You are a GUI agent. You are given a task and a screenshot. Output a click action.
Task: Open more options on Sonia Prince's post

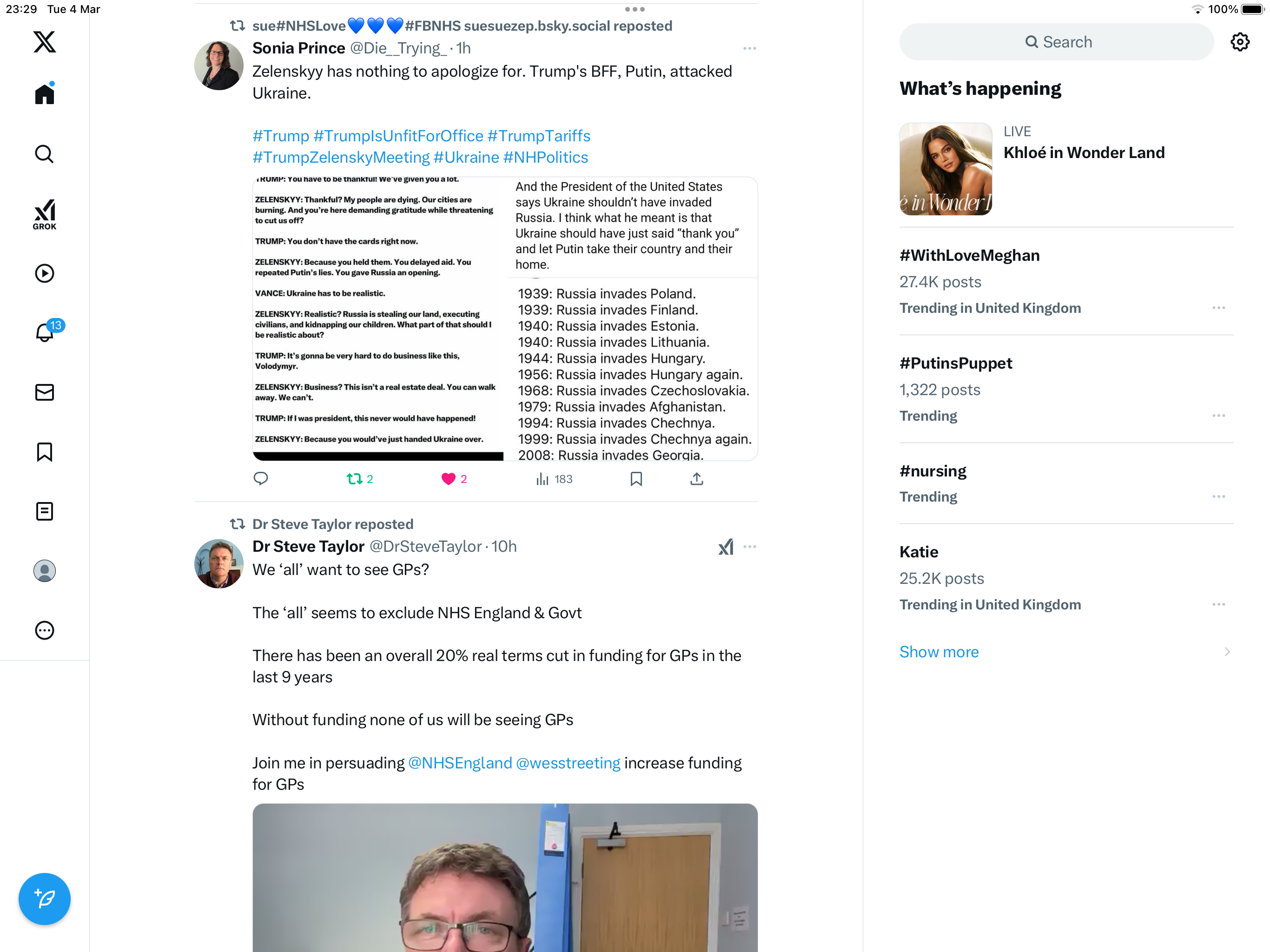point(749,48)
